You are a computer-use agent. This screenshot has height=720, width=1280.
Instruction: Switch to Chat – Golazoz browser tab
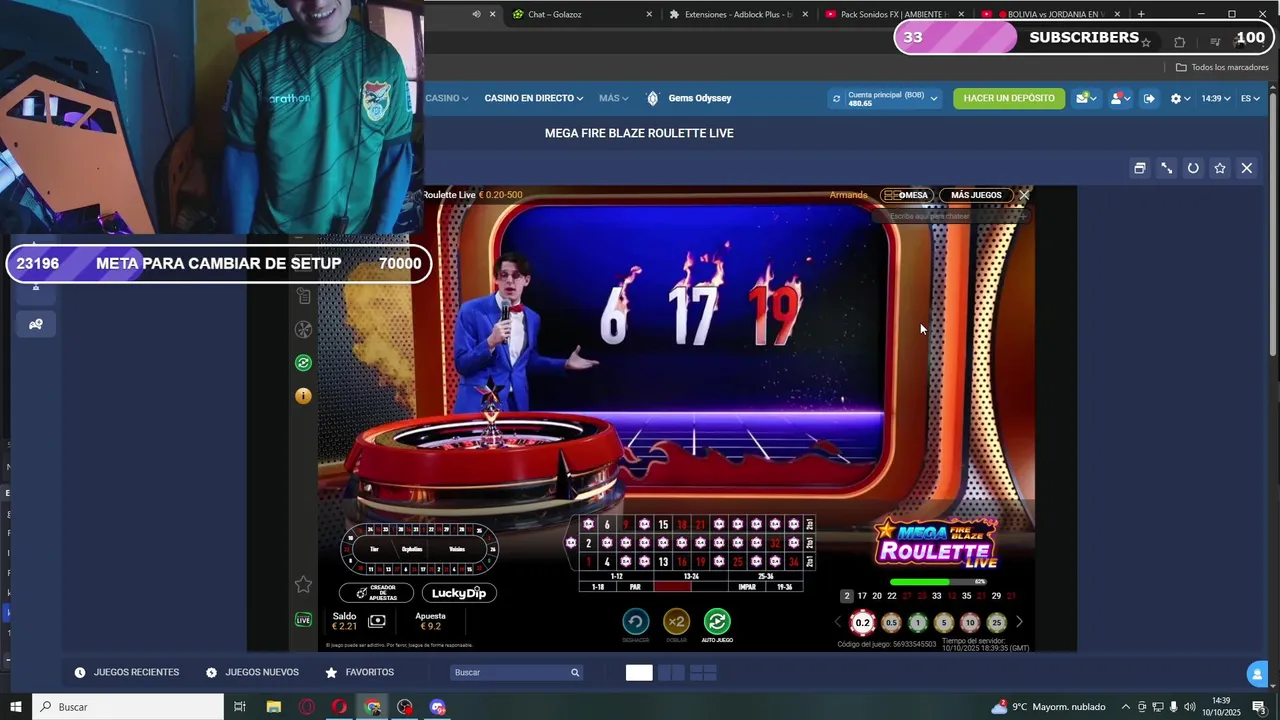click(580, 14)
